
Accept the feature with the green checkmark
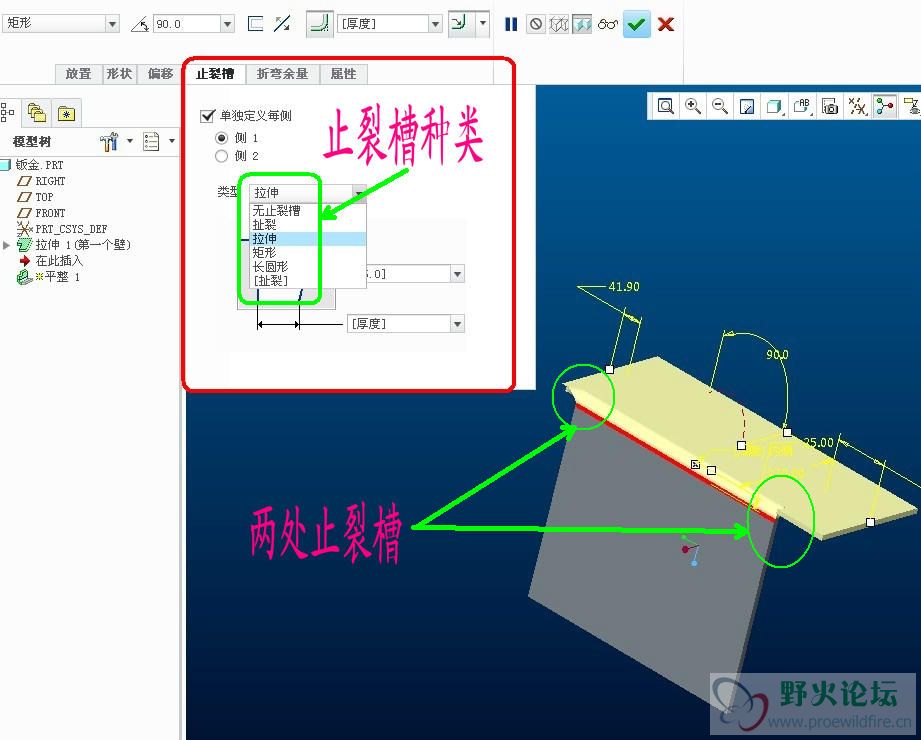[x=637, y=24]
